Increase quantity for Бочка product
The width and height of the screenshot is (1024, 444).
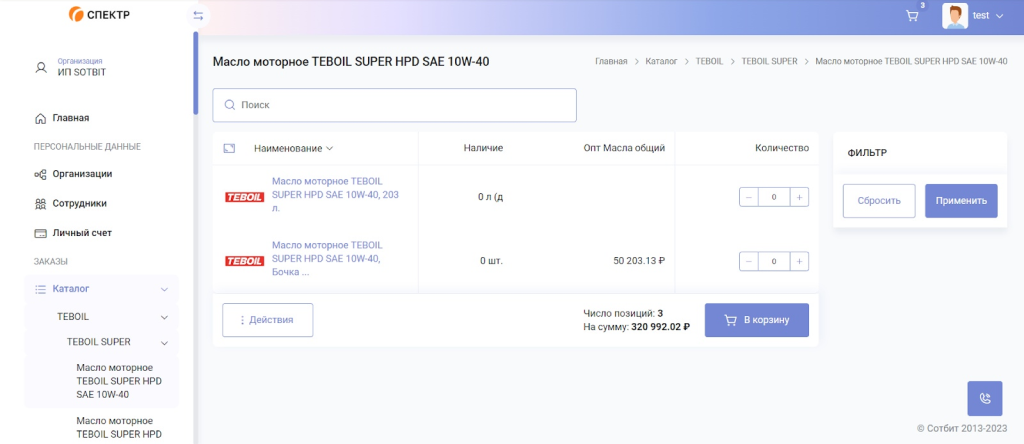pos(799,261)
